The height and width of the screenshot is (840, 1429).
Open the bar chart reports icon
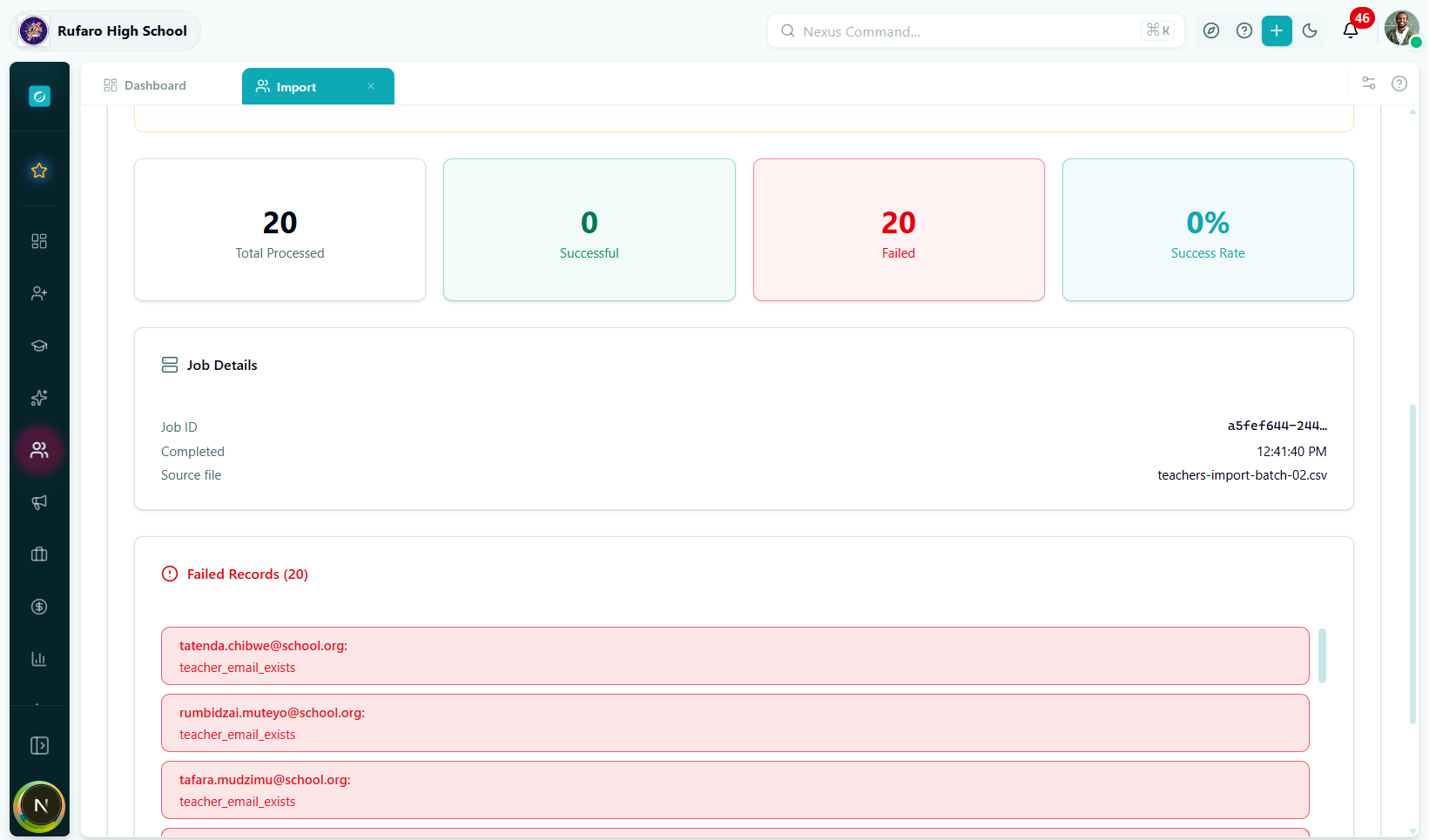[39, 659]
